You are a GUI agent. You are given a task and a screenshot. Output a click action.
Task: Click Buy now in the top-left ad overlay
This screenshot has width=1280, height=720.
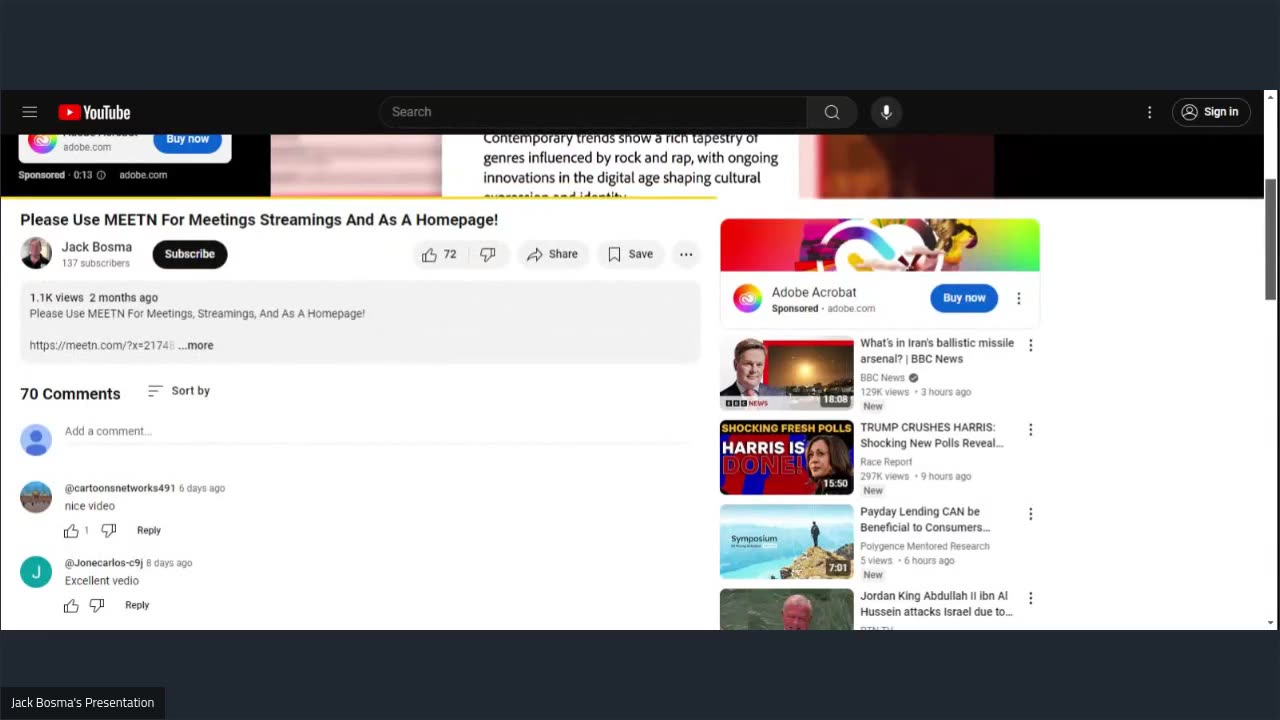[x=187, y=140]
